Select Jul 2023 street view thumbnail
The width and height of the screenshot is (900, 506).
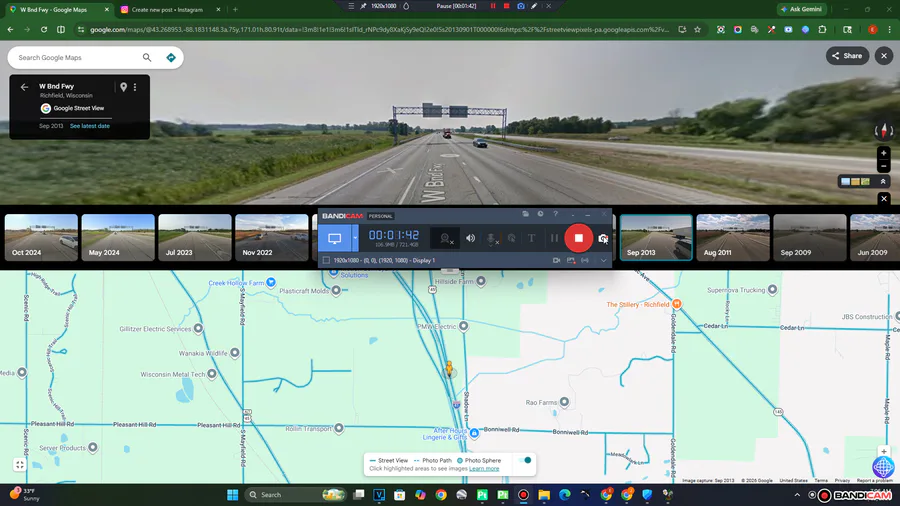coord(195,238)
